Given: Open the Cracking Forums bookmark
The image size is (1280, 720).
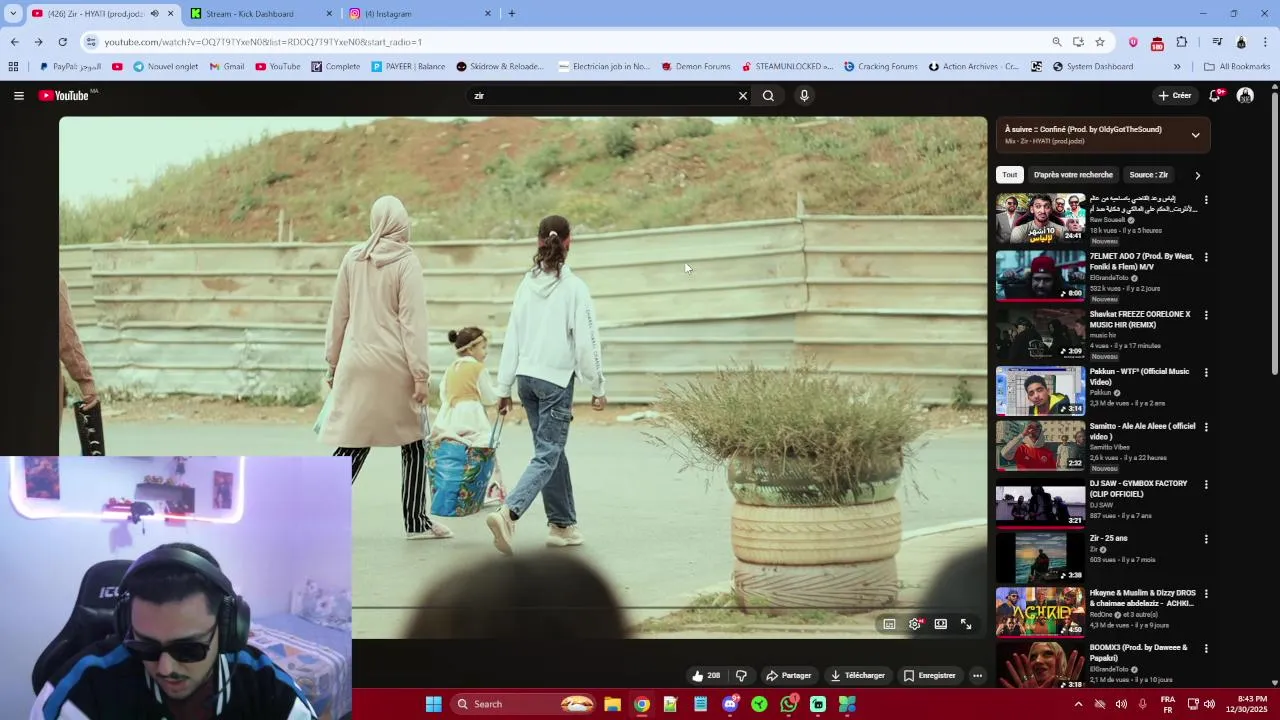Looking at the screenshot, I should point(880,67).
